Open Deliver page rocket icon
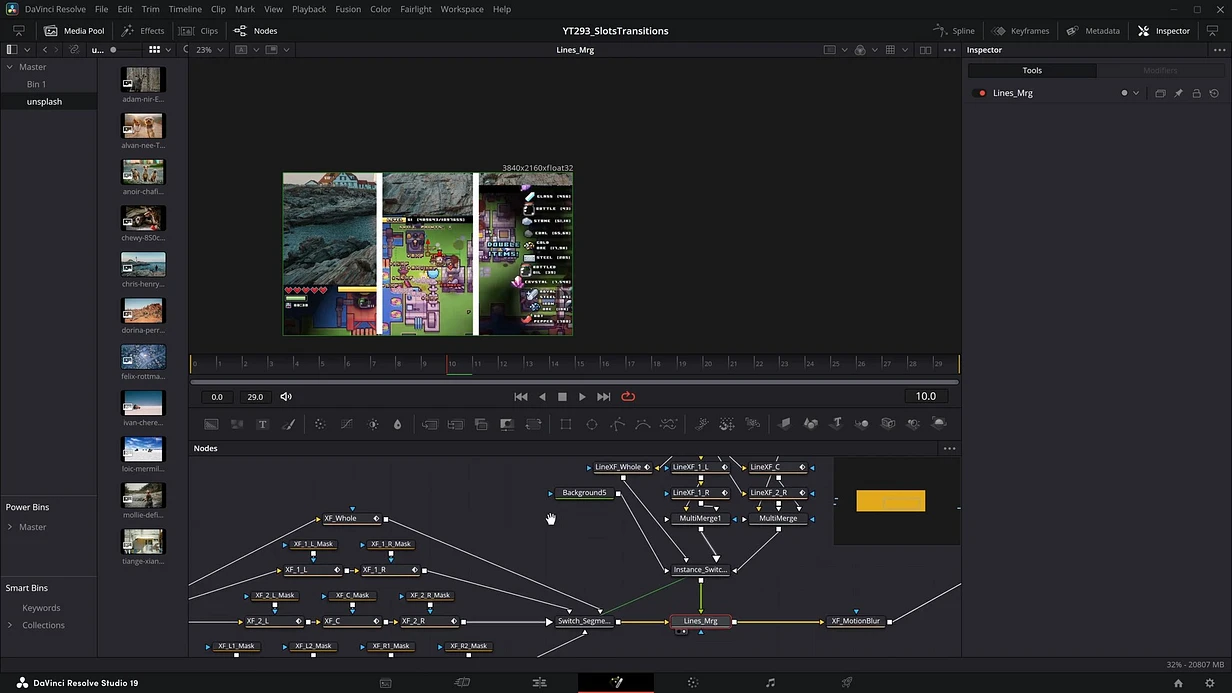 pos(847,682)
